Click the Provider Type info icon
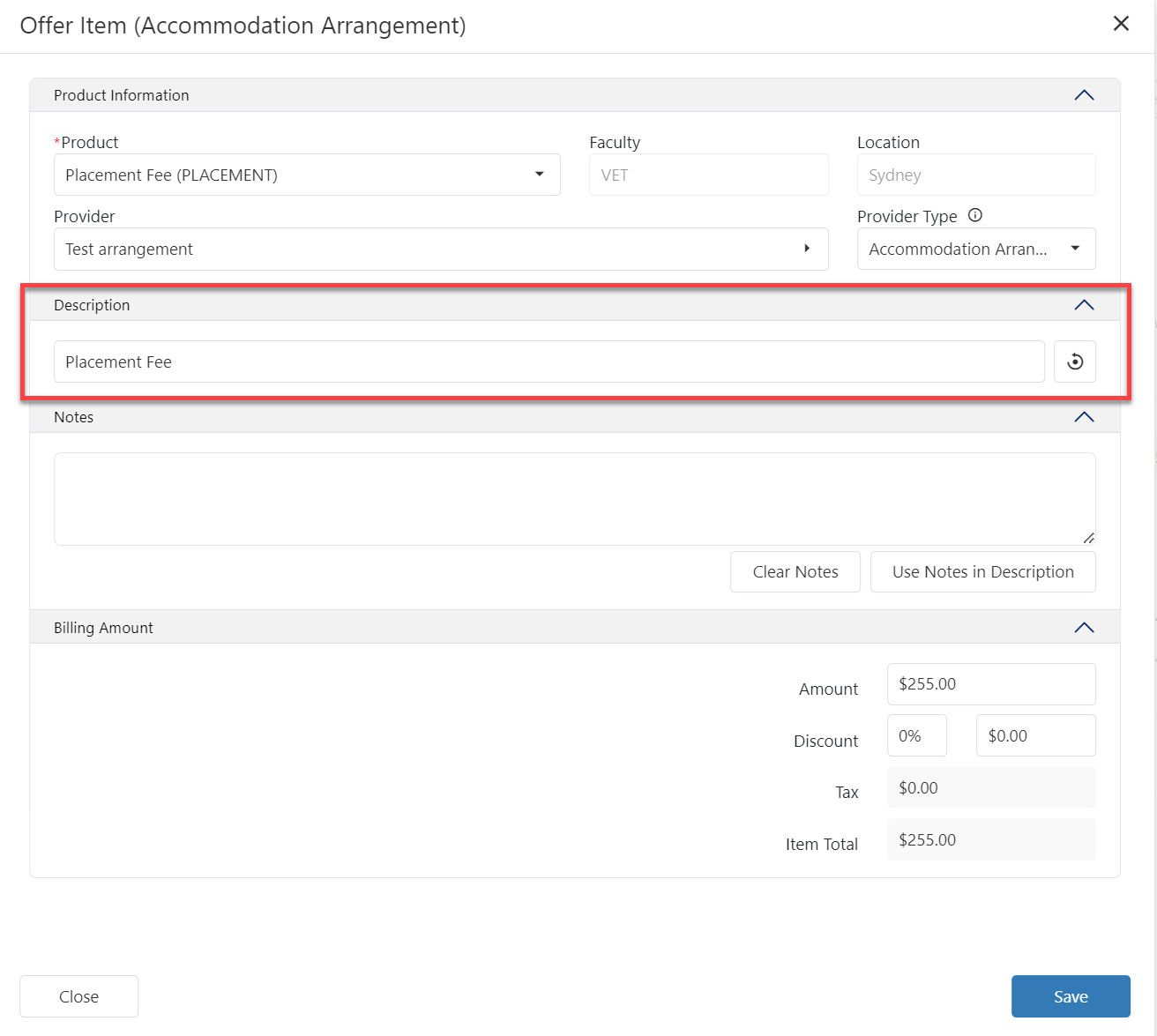The height and width of the screenshot is (1036, 1157). [974, 215]
